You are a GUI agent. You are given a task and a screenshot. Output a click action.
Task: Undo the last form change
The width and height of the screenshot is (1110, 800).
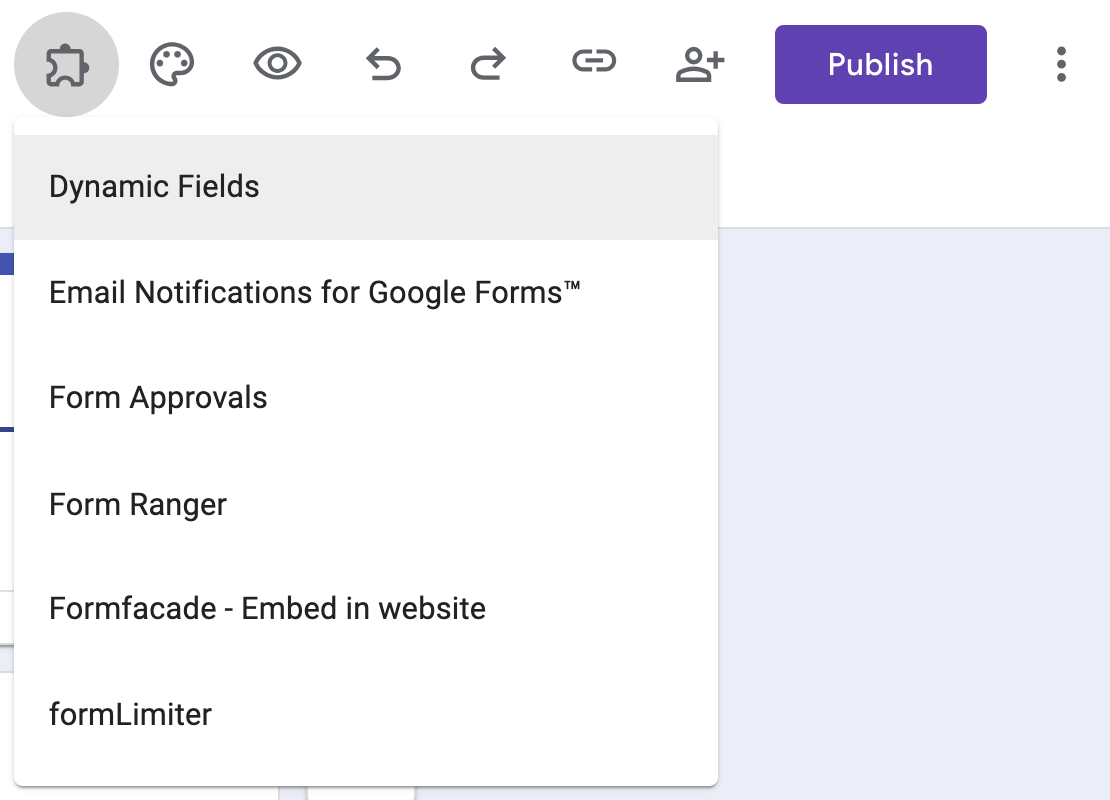pos(383,65)
